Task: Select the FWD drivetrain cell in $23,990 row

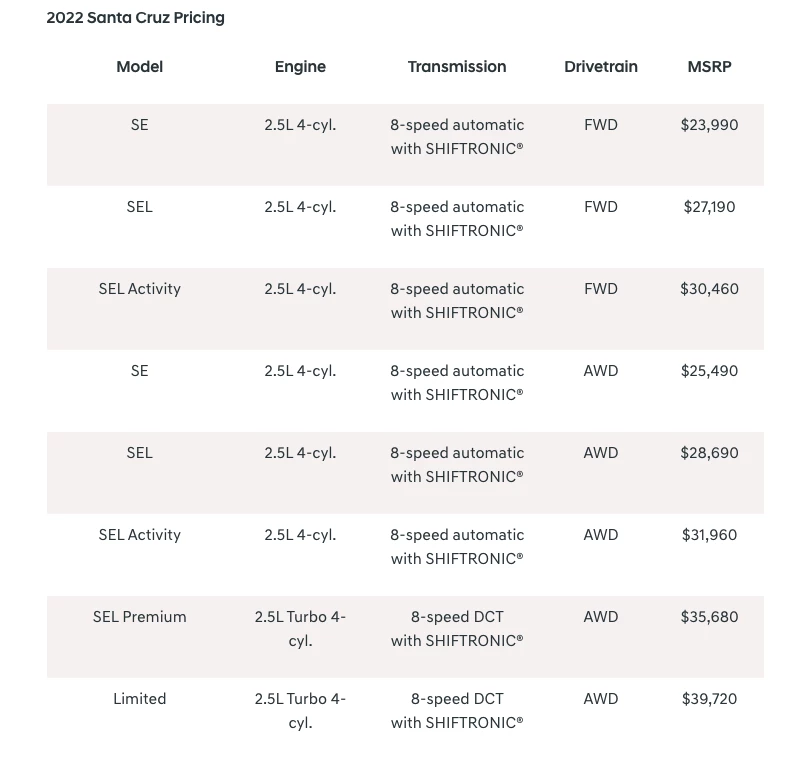Action: 601,125
